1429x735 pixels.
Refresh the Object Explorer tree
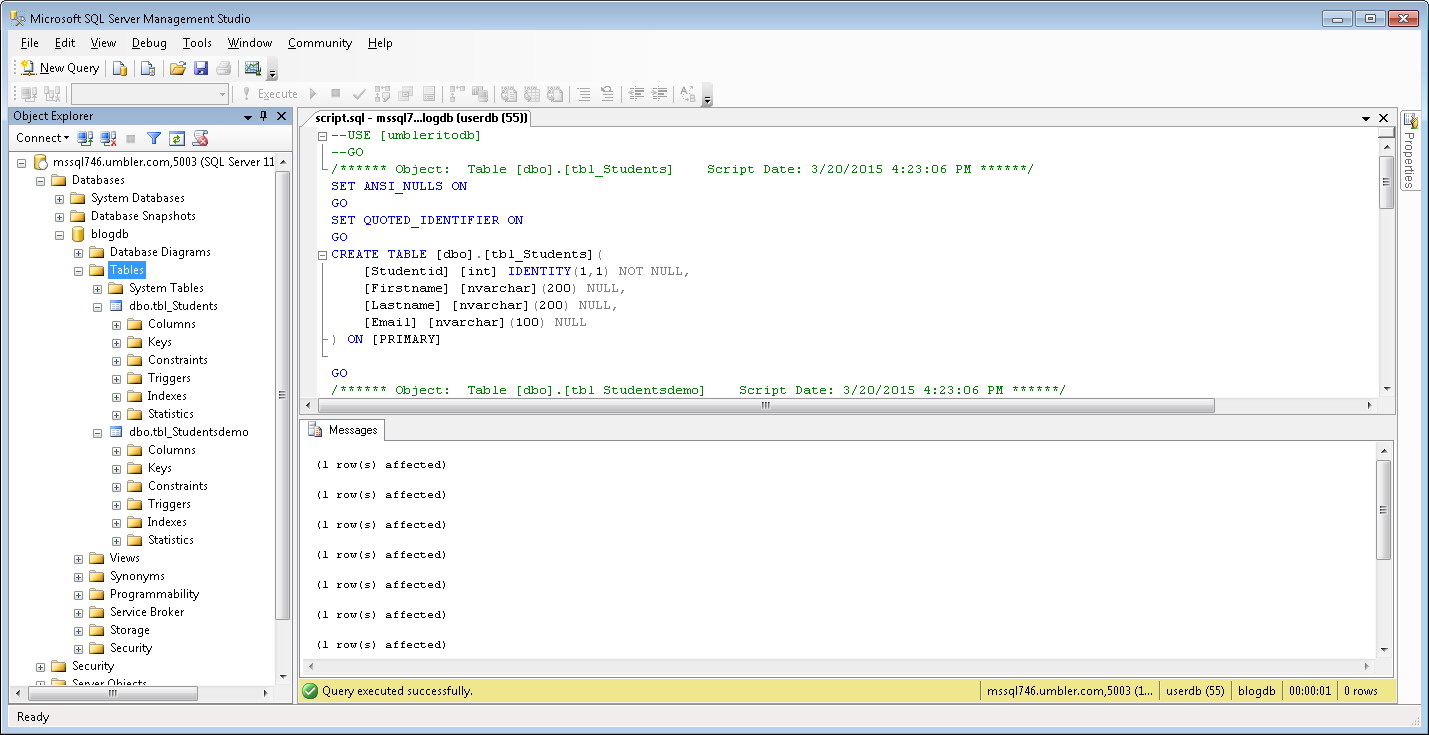[177, 138]
